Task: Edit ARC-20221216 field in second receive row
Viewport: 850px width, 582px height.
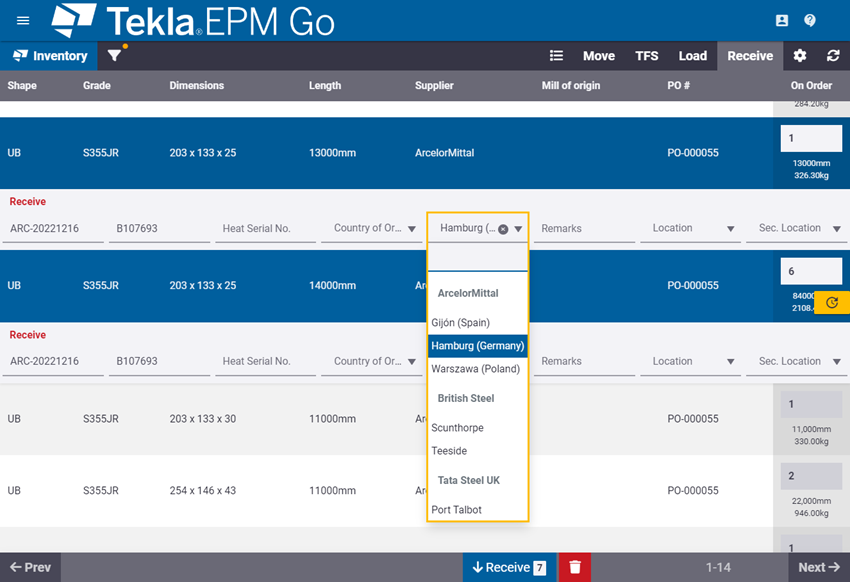Action: (53, 361)
